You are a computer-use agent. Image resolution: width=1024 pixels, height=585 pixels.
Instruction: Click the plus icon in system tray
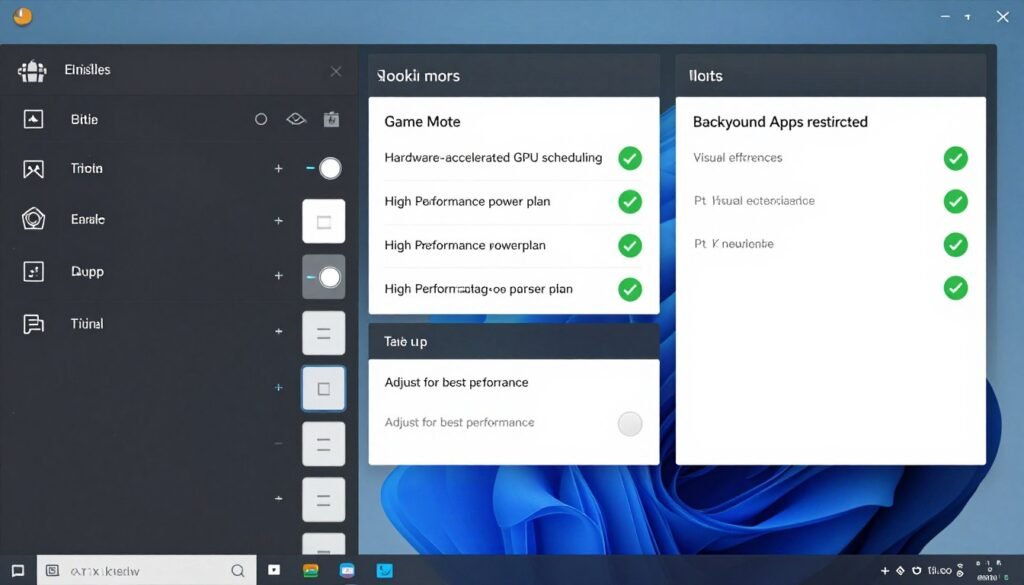(885, 571)
